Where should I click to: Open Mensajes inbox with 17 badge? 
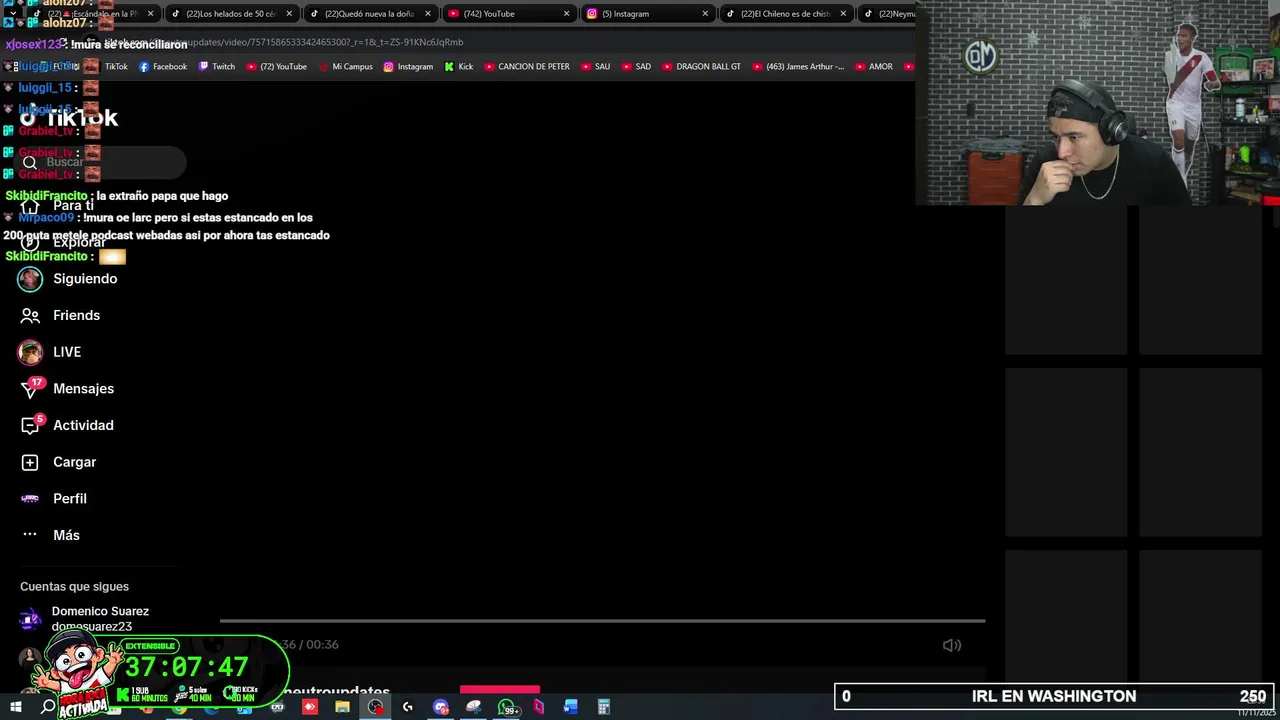[x=67, y=389]
